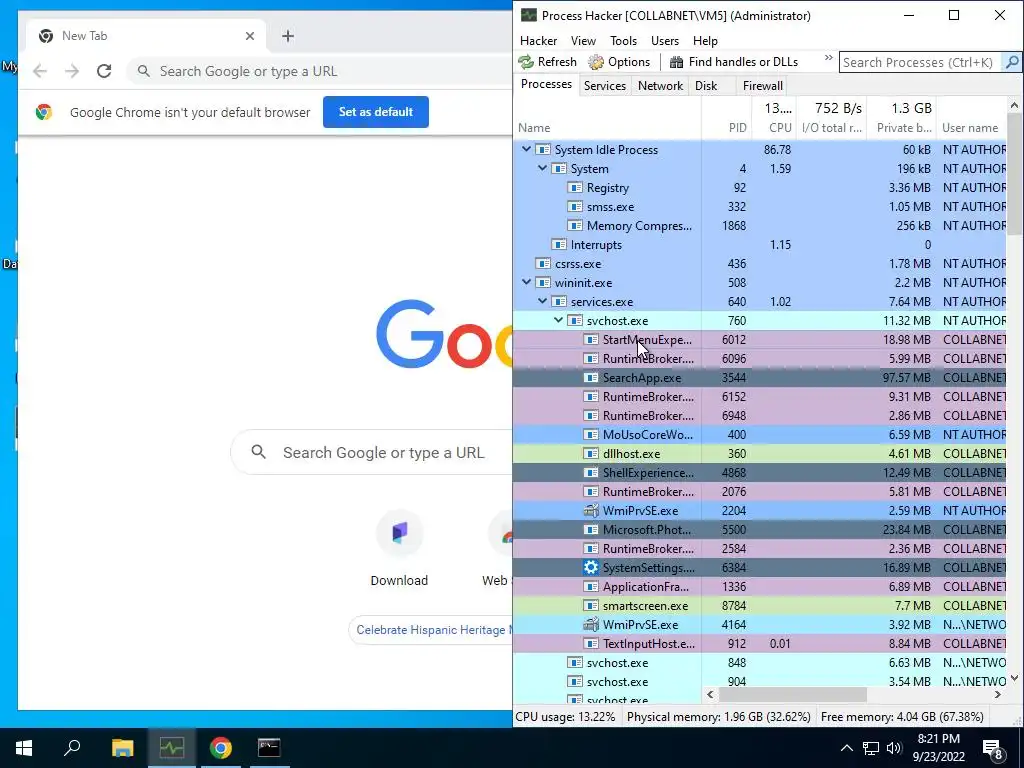
Task: Sort processes by the Name column header
Action: pos(607,118)
